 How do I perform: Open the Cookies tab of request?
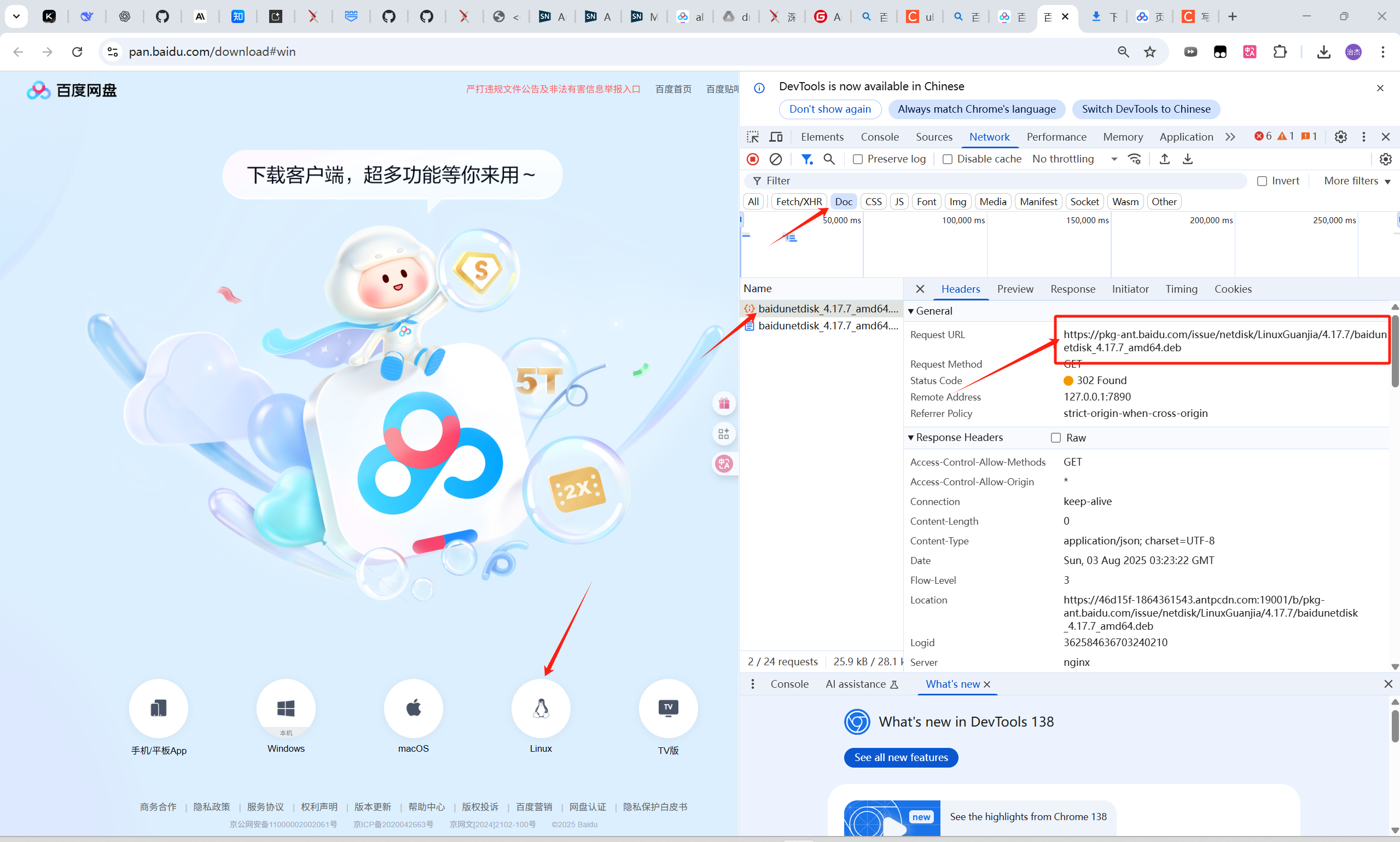[1233, 289]
